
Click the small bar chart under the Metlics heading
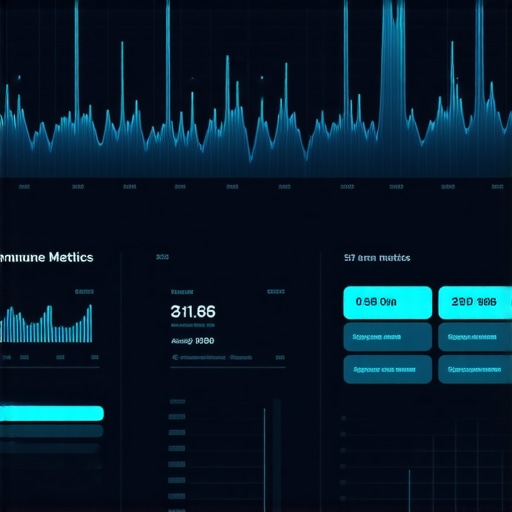click(x=46, y=323)
